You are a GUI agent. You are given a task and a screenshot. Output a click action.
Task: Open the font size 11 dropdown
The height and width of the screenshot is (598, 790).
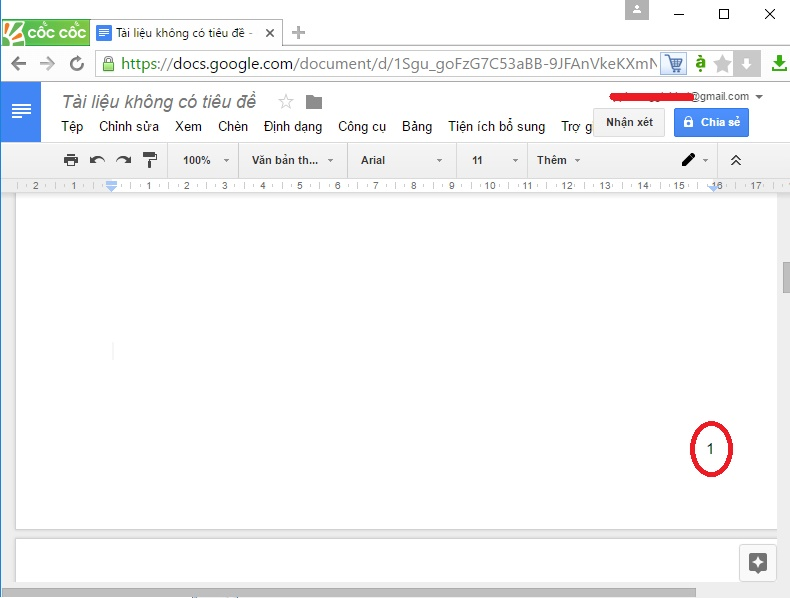point(495,160)
